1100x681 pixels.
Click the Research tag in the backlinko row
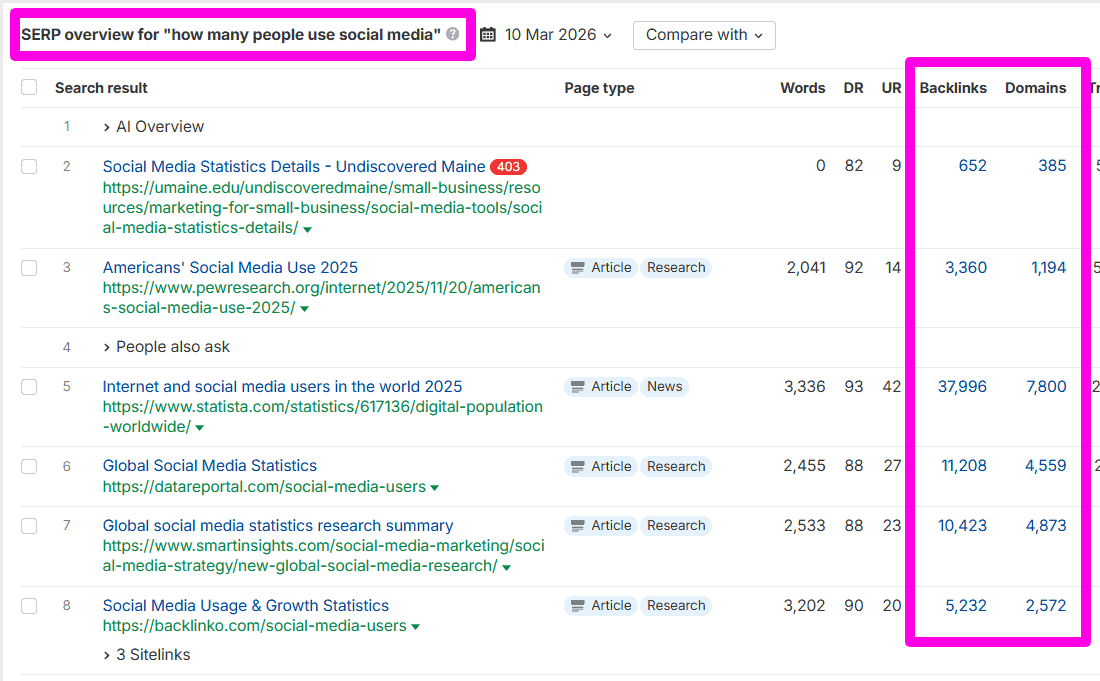coord(676,605)
